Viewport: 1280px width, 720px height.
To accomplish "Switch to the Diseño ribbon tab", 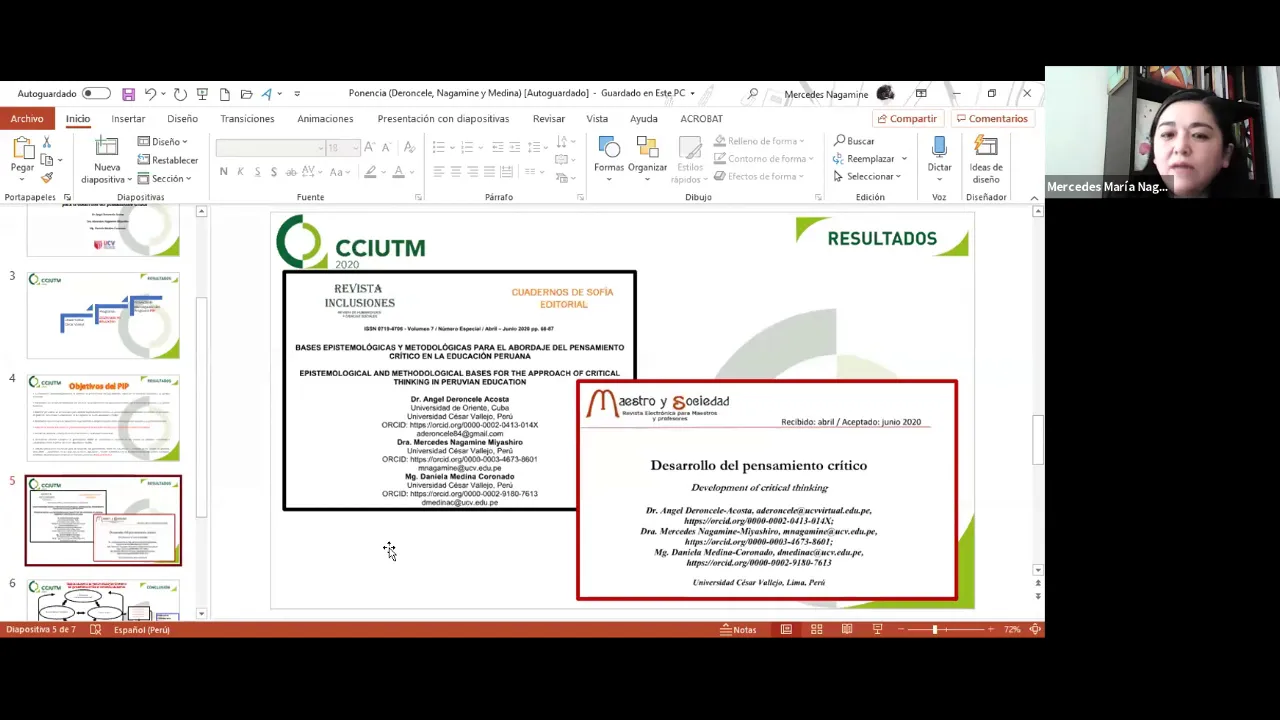I will [182, 118].
